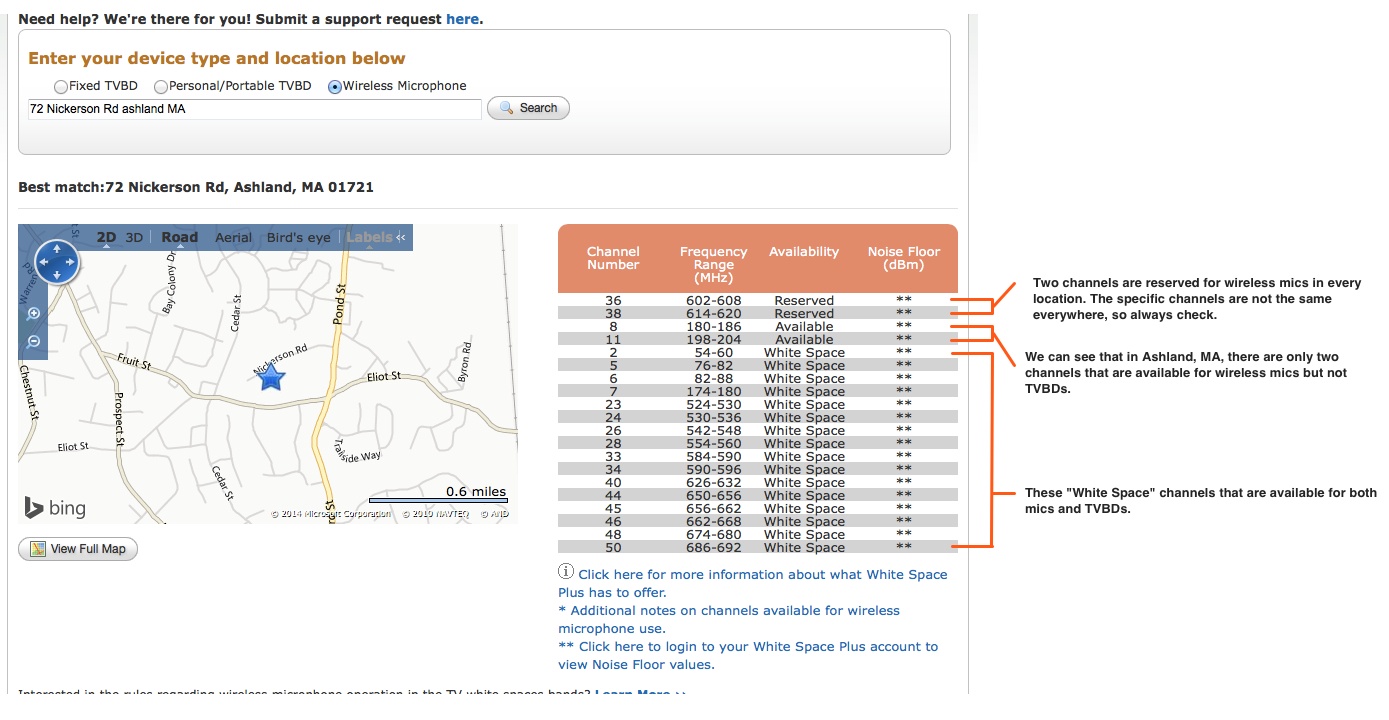
Task: Click the Bing logo on map
Action: (x=56, y=508)
